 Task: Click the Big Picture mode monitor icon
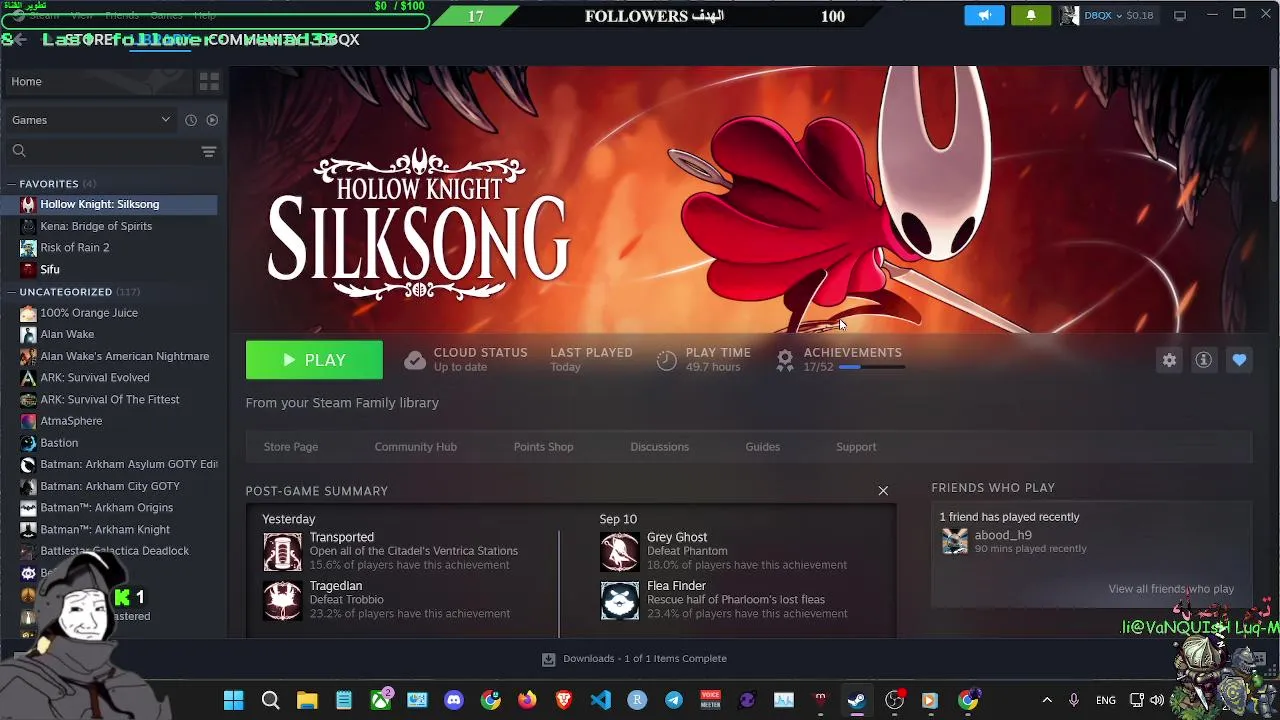coord(1180,16)
